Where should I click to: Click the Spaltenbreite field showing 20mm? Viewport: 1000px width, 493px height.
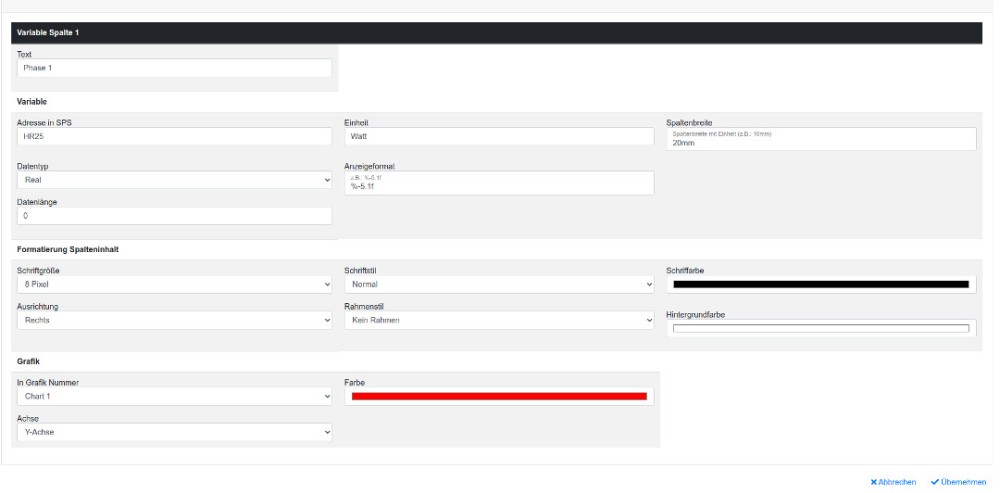[x=820, y=141]
